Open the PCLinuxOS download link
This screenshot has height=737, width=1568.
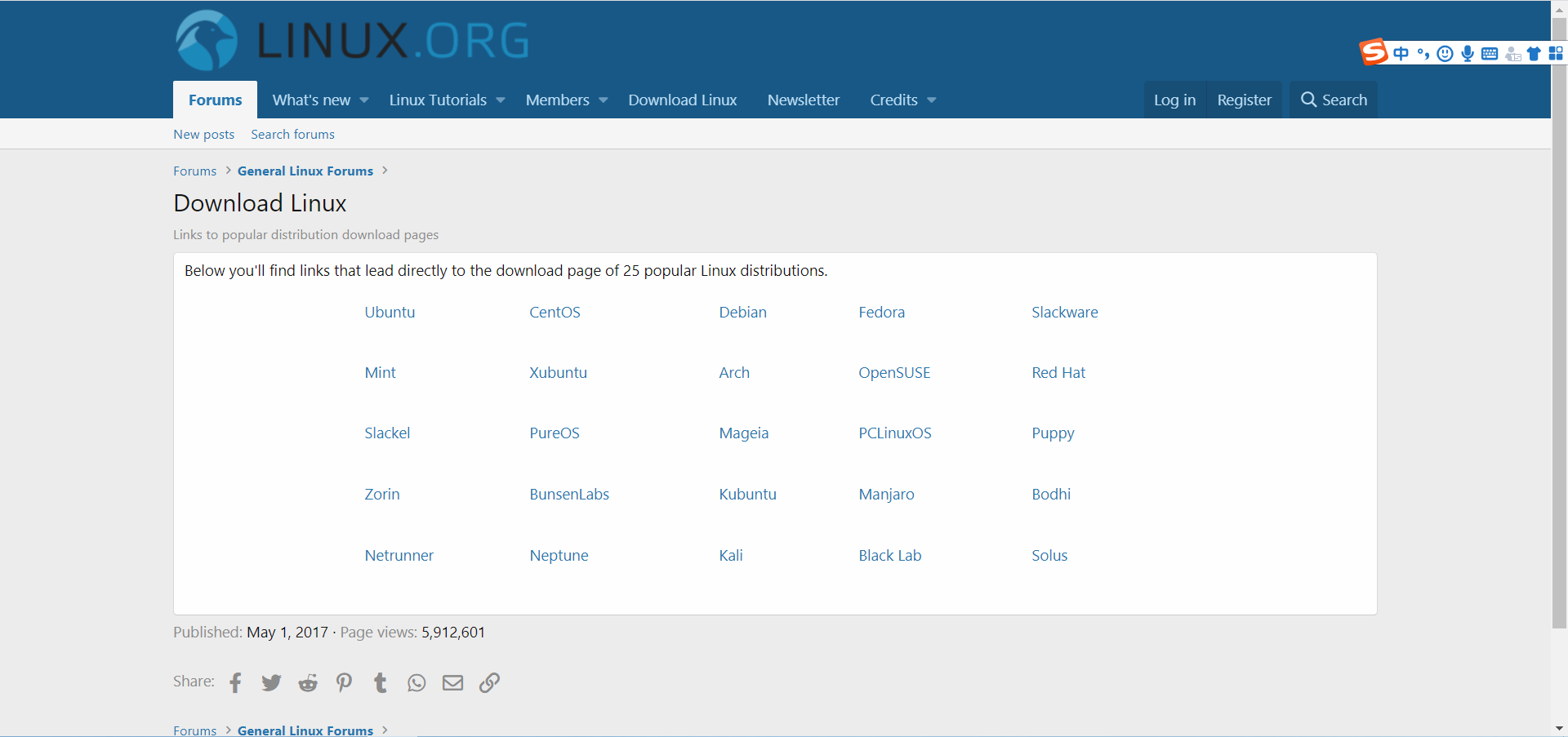(x=894, y=433)
